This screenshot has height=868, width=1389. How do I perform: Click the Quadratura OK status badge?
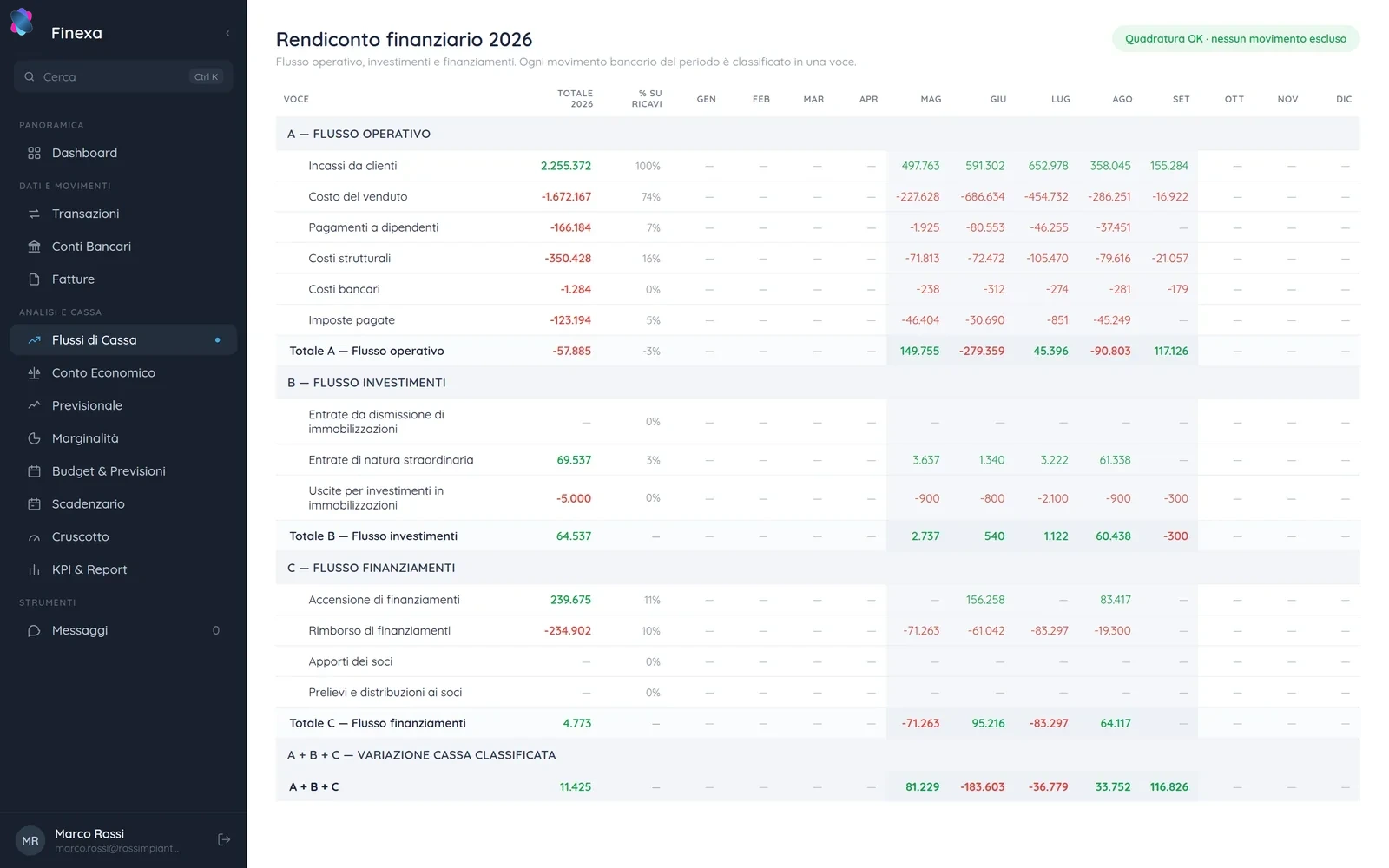tap(1235, 39)
